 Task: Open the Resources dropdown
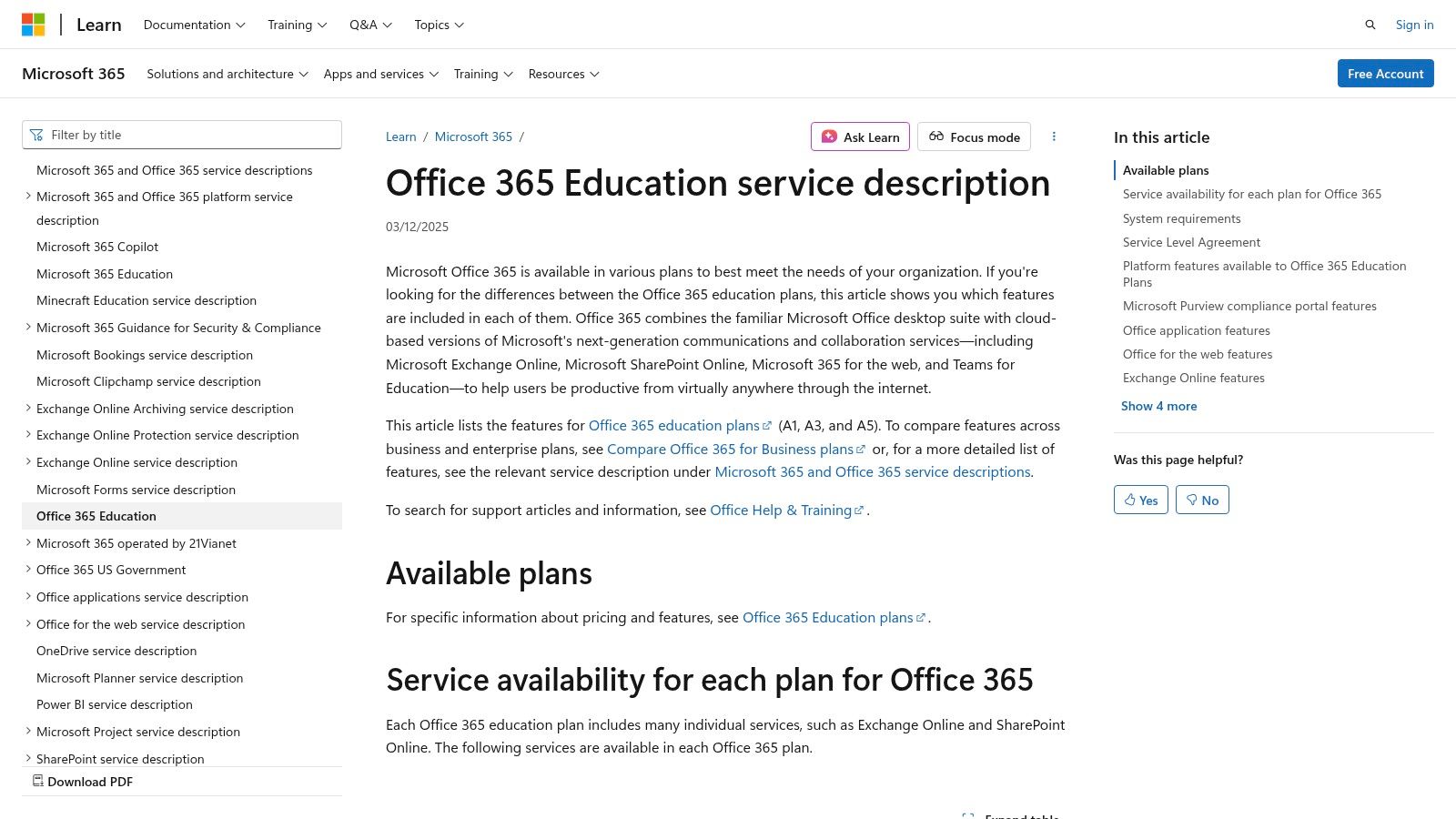click(x=563, y=74)
